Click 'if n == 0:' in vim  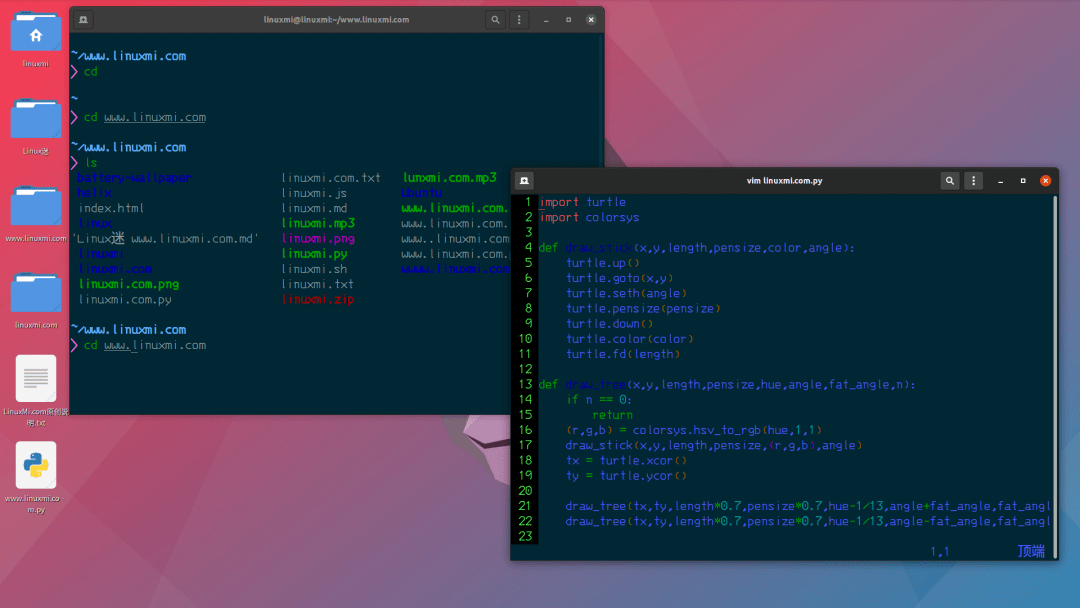(x=599, y=399)
